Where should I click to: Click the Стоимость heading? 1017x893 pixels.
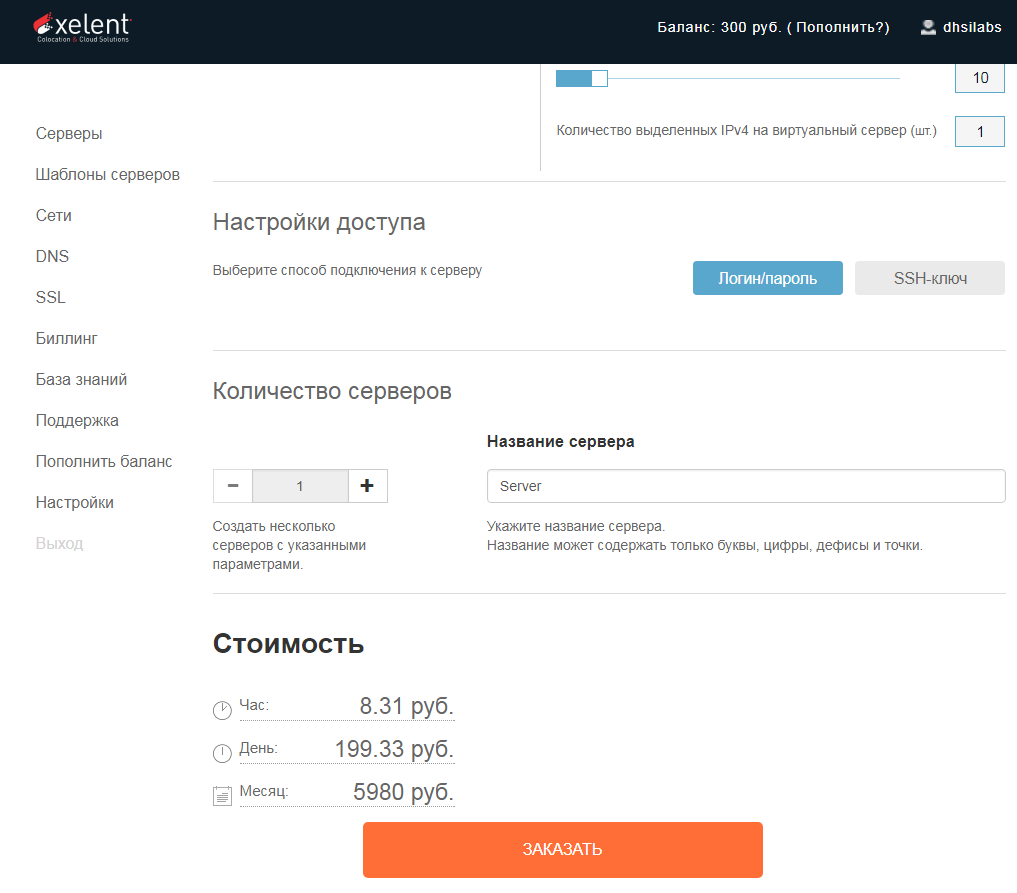tap(289, 643)
